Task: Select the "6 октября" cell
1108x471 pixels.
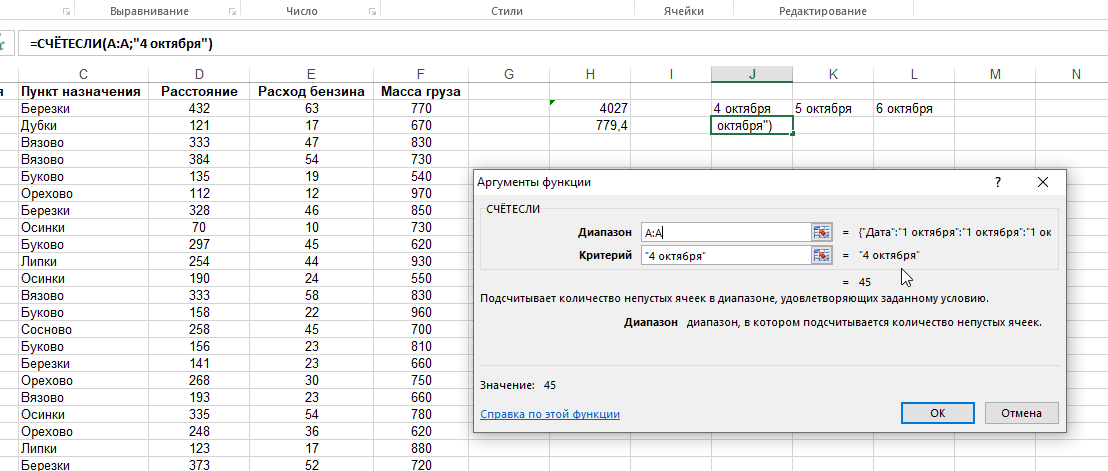Action: click(914, 109)
